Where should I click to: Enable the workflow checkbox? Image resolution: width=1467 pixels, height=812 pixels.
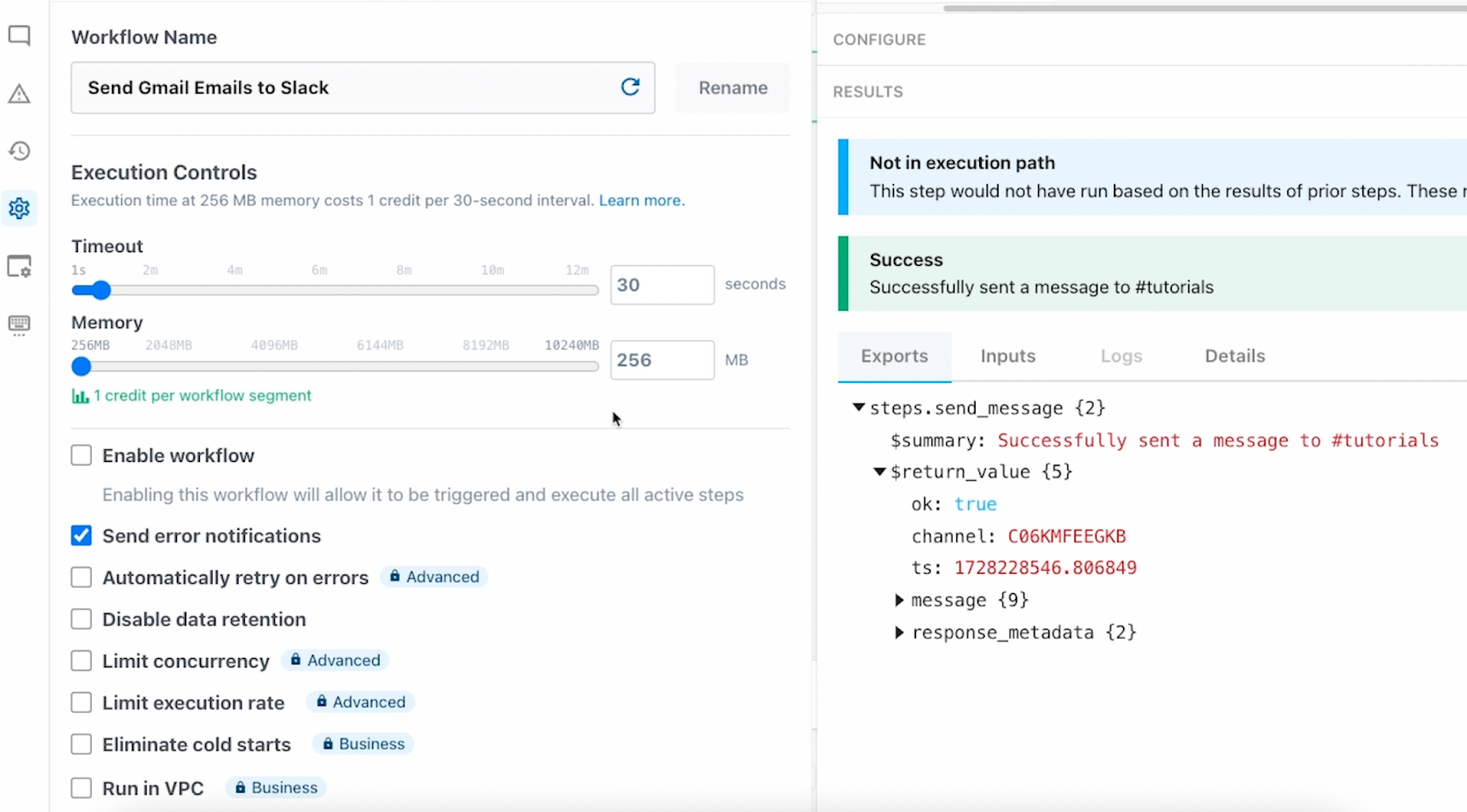[x=82, y=455]
